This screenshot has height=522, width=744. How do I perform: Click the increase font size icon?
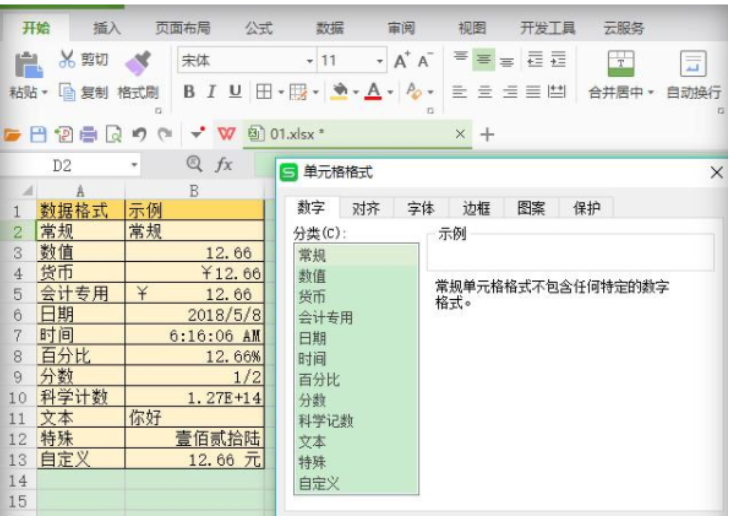coord(401,61)
